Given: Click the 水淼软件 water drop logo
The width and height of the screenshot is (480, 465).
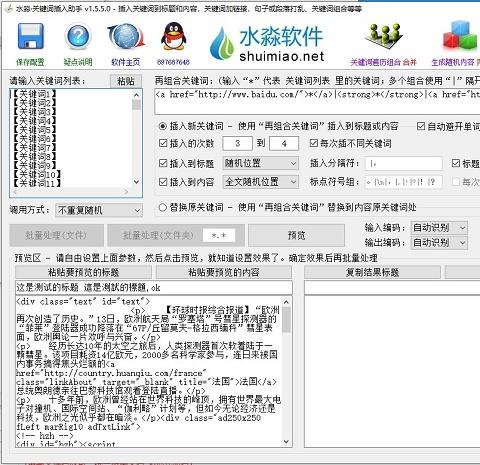Looking at the screenshot, I should (222, 43).
